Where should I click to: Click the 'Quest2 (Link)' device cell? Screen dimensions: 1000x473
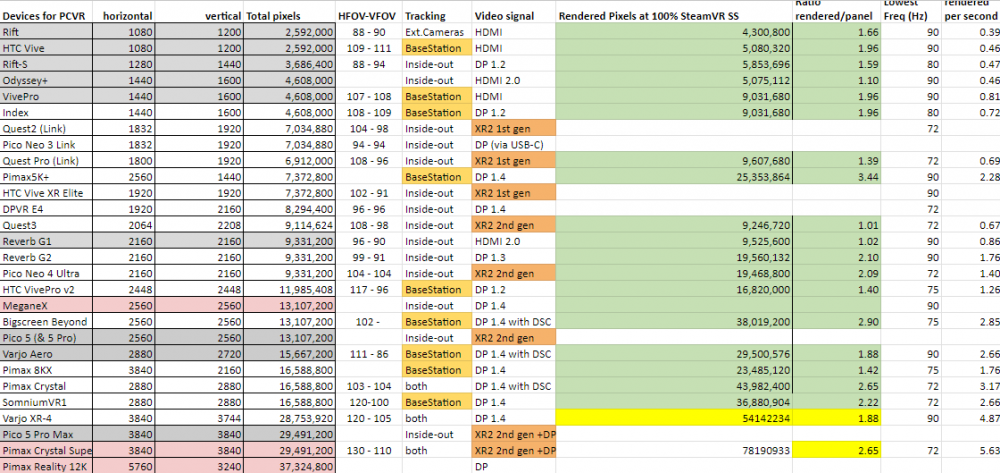46,128
